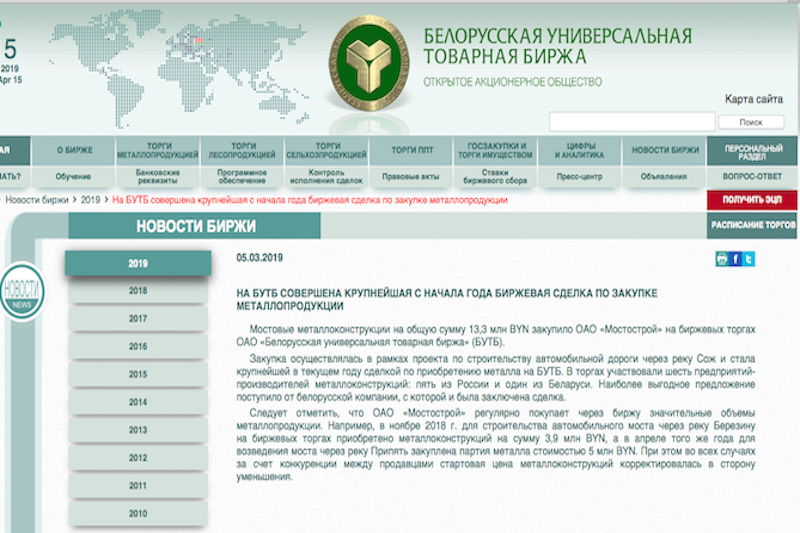The image size is (800, 533).
Task: Open Торги металлопродукцией menu item
Action: (157, 150)
